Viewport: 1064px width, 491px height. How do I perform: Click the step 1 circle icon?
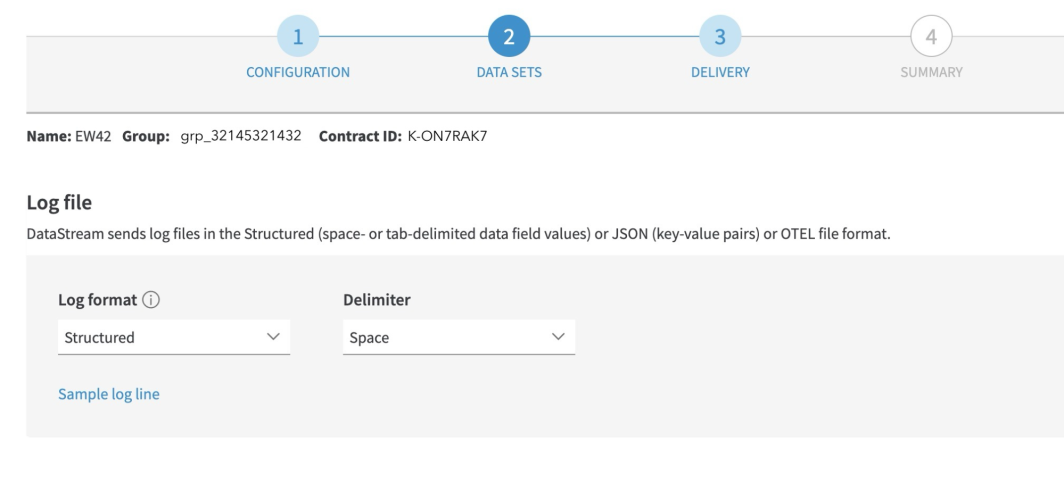[x=299, y=37]
